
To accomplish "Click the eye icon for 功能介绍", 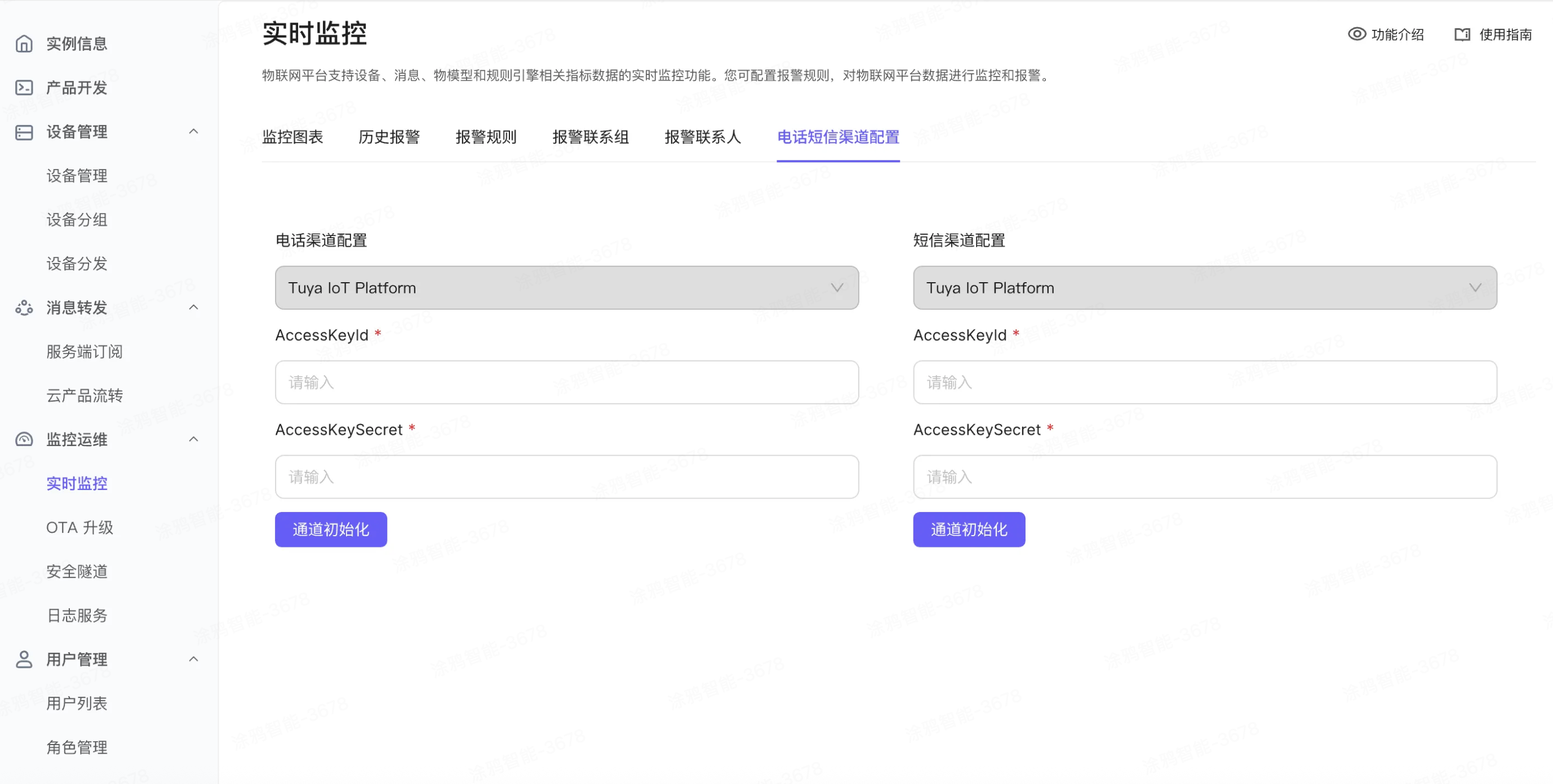I will point(1356,34).
